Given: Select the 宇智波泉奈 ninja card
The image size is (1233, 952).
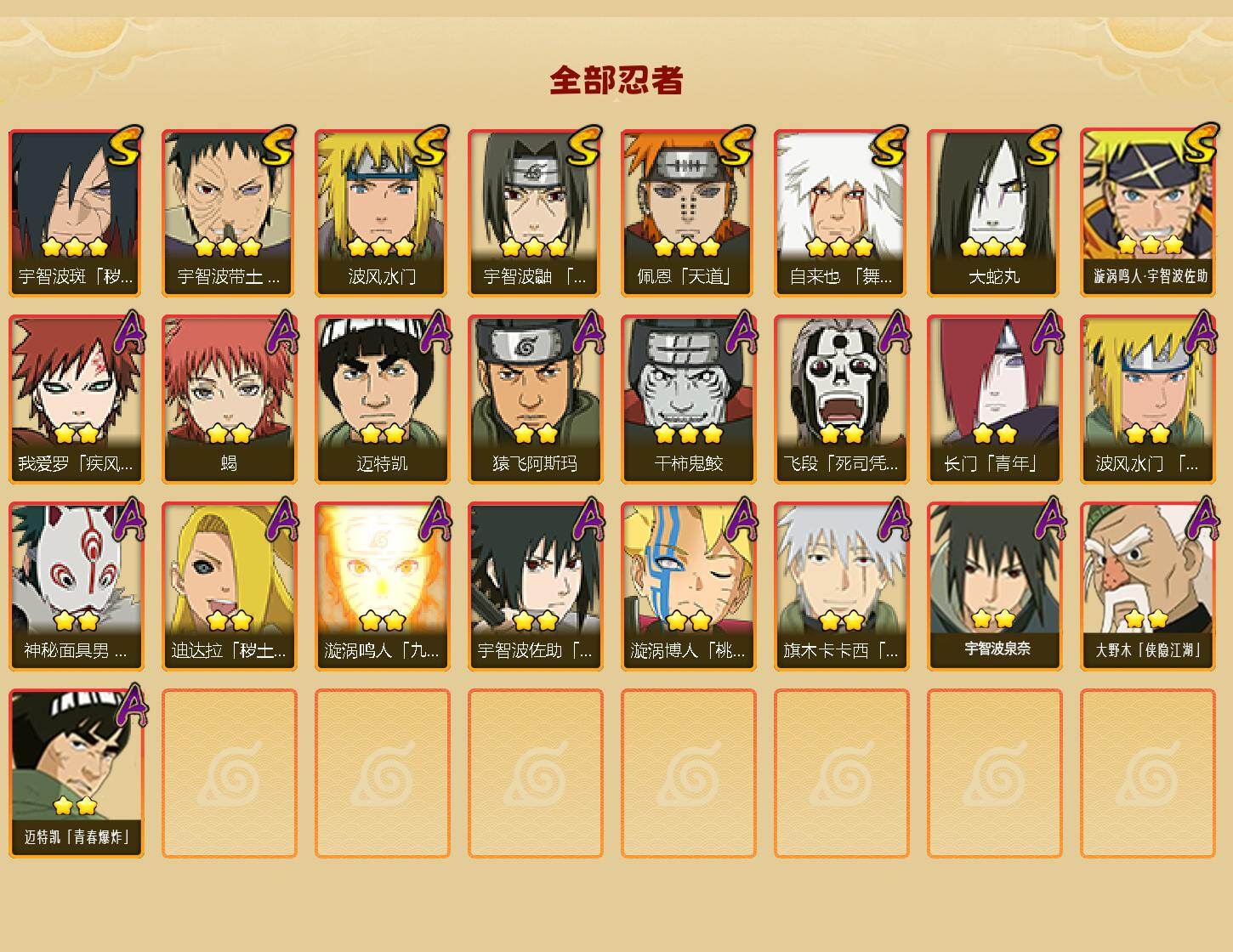Looking at the screenshot, I should (x=994, y=586).
